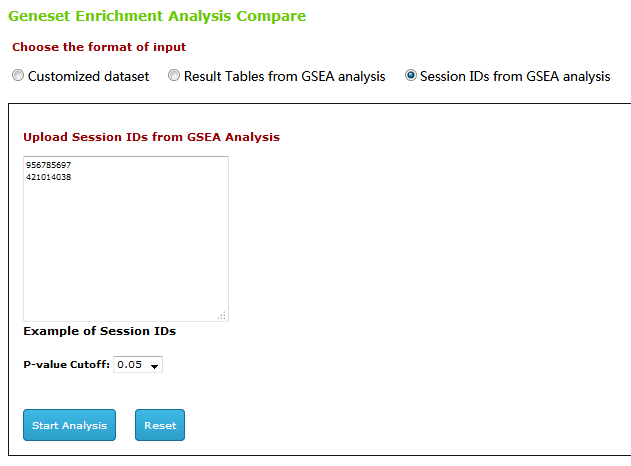The height and width of the screenshot is (466, 631).
Task: Place cursor on the 421014038 line
Action: point(48,177)
